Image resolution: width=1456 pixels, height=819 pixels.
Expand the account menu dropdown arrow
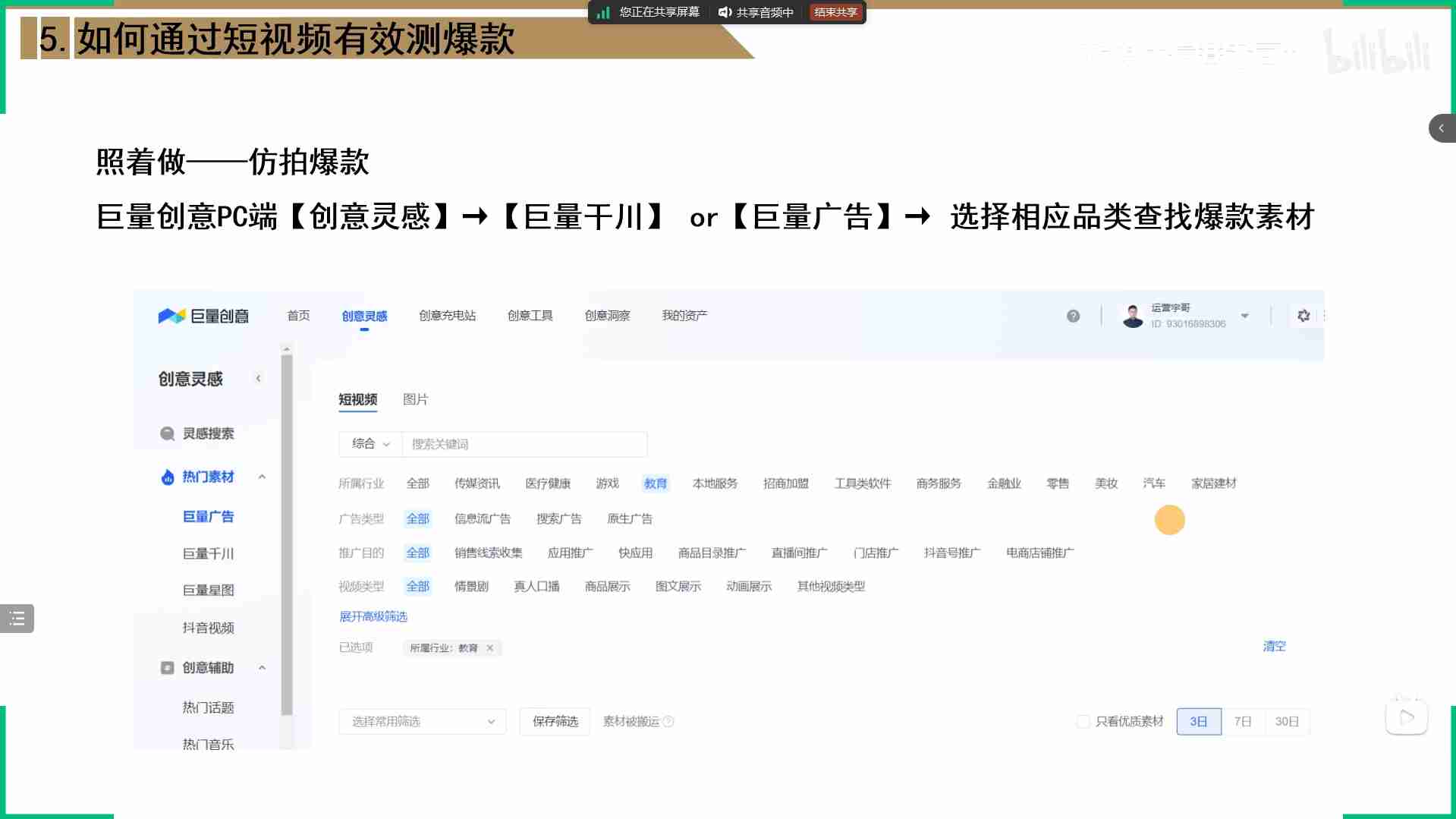click(x=1245, y=316)
